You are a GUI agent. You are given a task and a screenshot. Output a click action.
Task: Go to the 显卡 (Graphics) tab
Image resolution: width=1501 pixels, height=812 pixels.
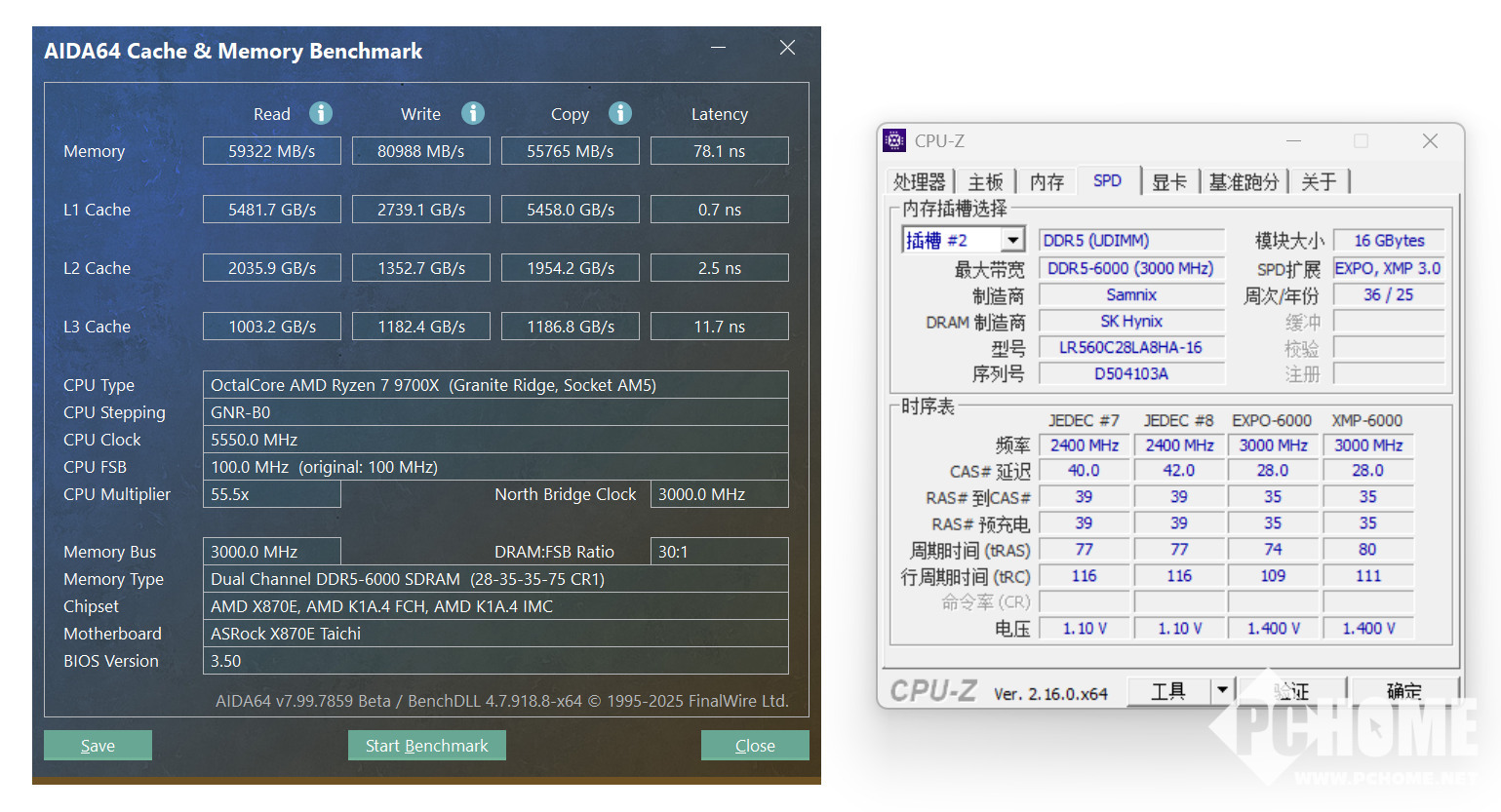pyautogui.click(x=1168, y=182)
